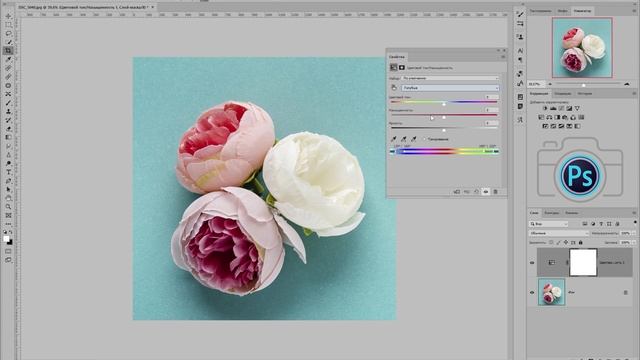The height and width of the screenshot is (360, 640).
Task: Click the Navigator zoom percentage field
Action: (x=535, y=84)
